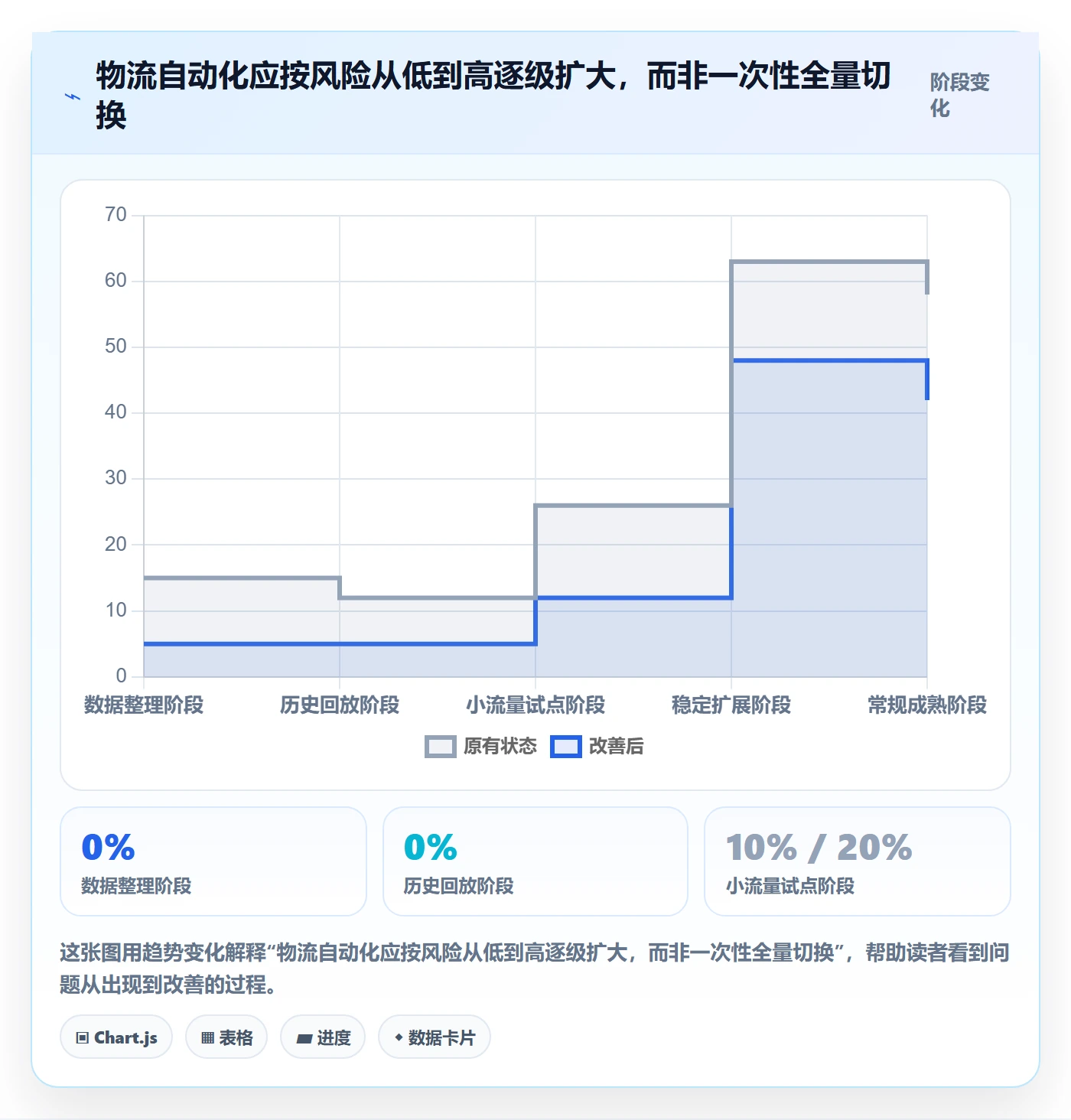Screen dimensions: 1071x1120
Task: Select the 表格 tag chip
Action: coord(226,1037)
